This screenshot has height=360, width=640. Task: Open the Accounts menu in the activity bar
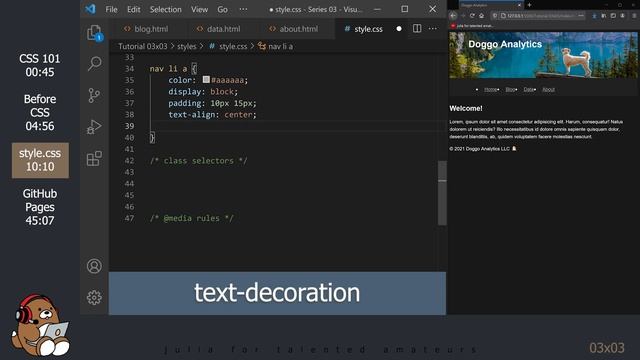[94, 266]
